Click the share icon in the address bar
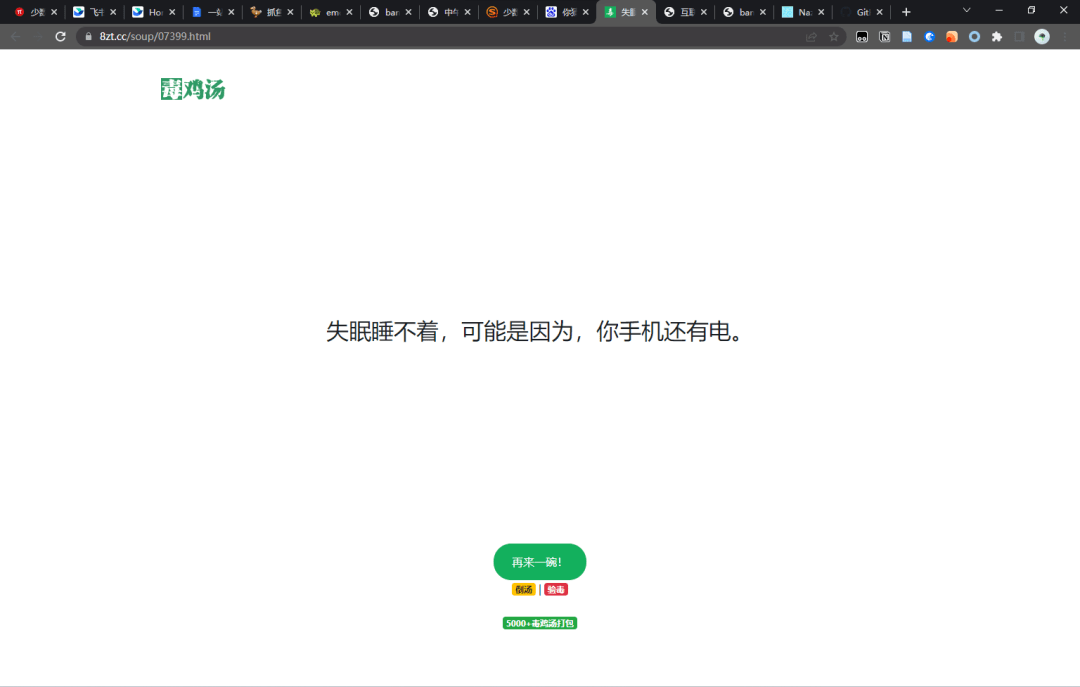The image size is (1080, 687). point(811,36)
